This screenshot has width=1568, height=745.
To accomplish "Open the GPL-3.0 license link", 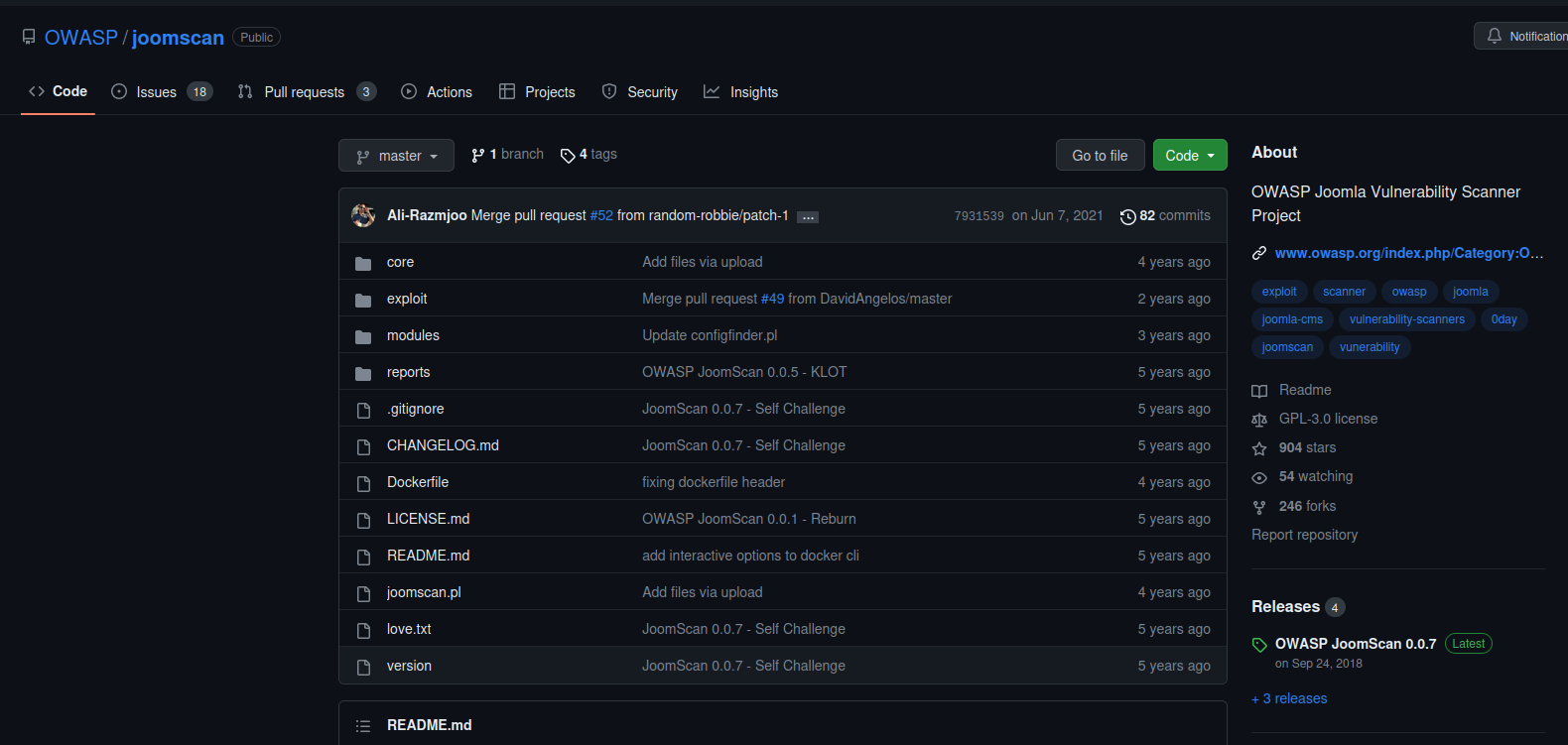I will pyautogui.click(x=1328, y=419).
